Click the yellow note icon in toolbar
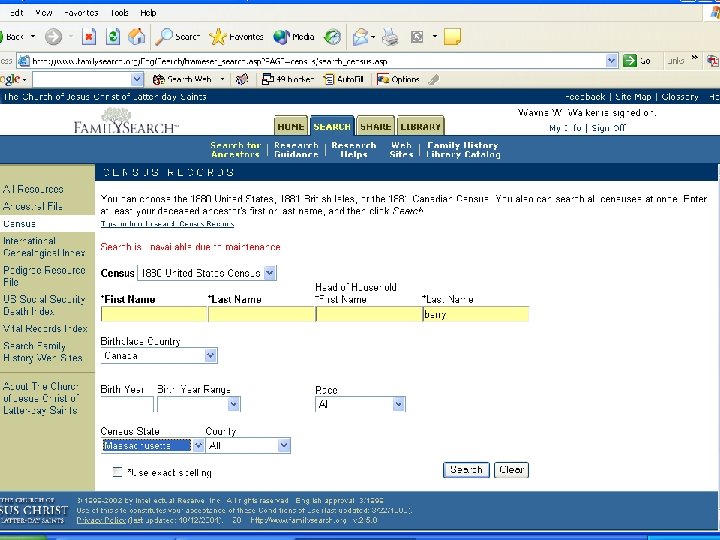720x540 pixels. point(452,37)
